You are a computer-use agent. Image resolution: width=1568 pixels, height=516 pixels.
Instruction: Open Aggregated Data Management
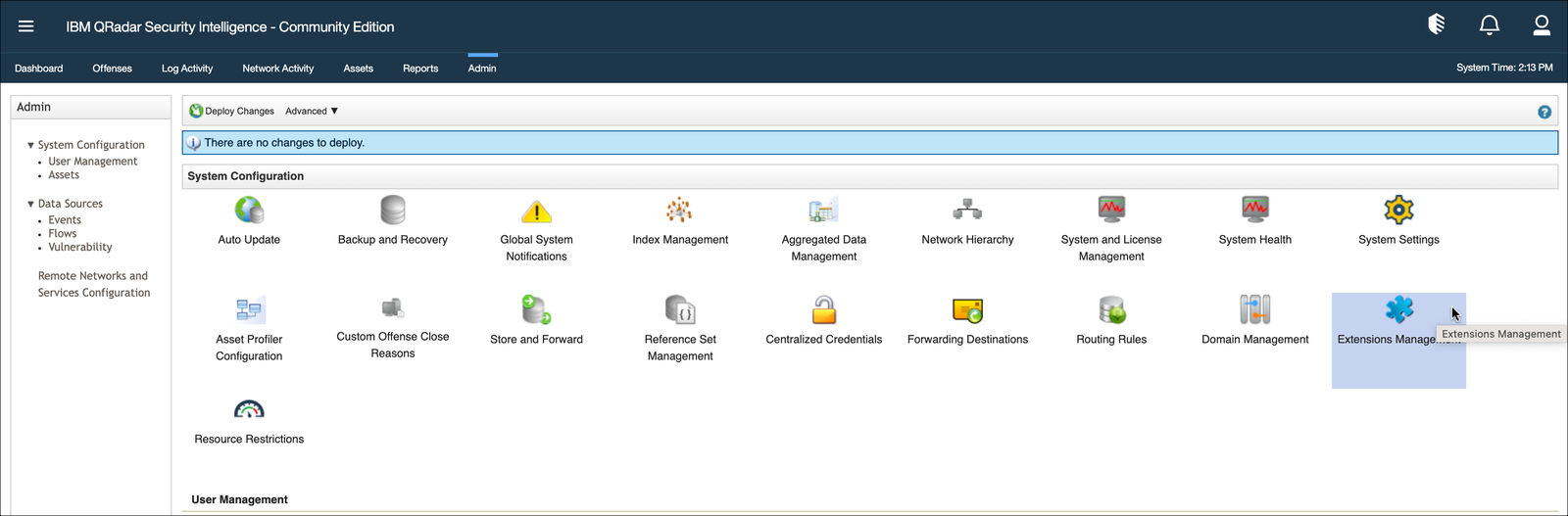click(824, 229)
